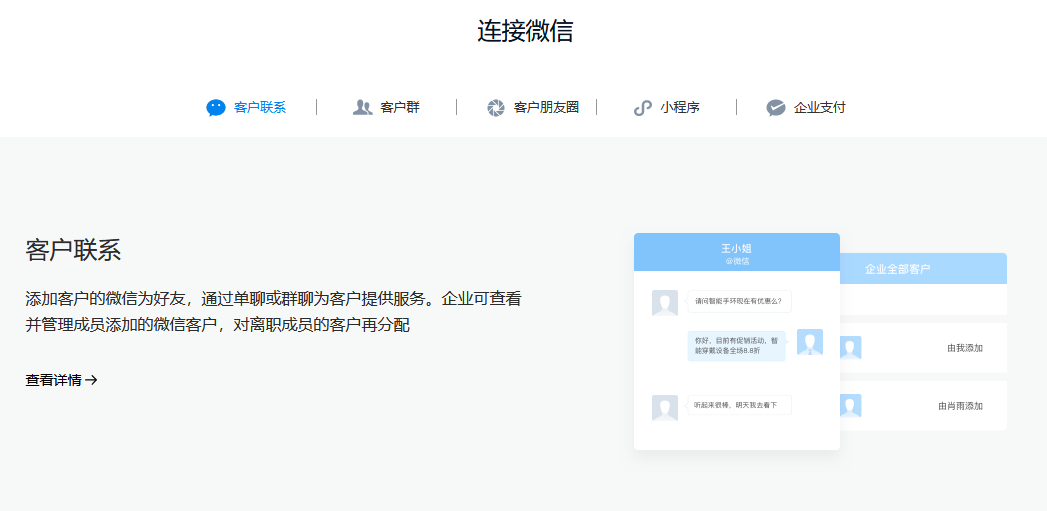Click the message 请问智能手环现在有优惠么?
Viewport: 1047px width, 511px height.
pos(739,301)
